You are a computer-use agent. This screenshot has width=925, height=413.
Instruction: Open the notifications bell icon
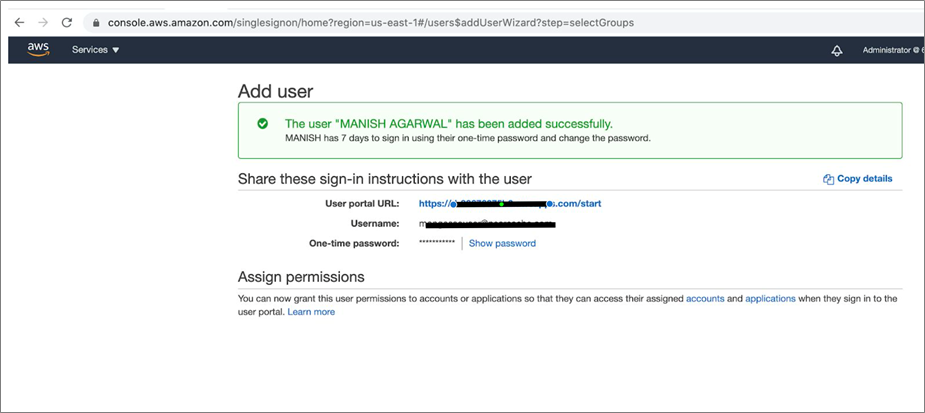pyautogui.click(x=837, y=51)
